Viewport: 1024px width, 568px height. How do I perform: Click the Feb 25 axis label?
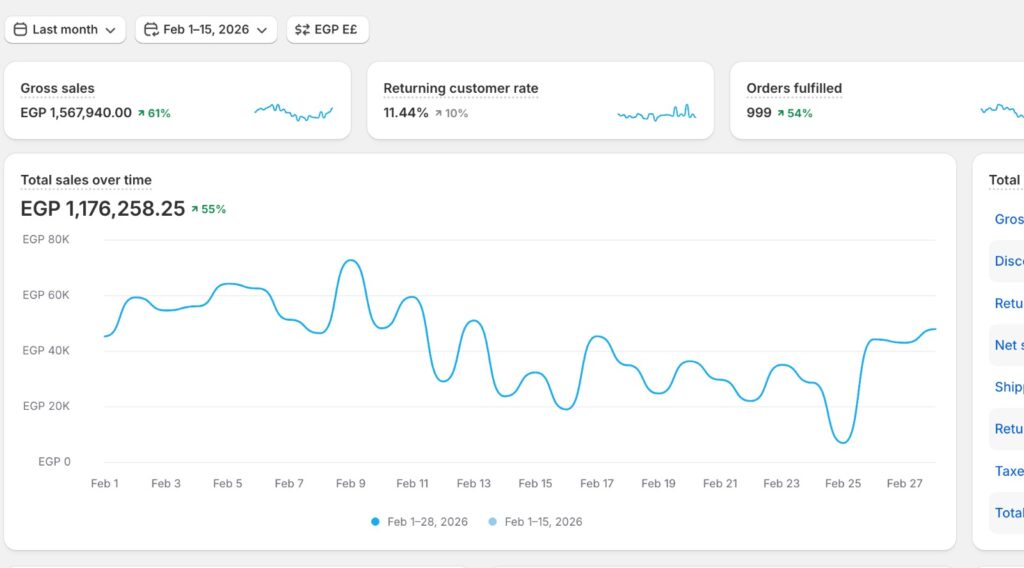click(x=843, y=484)
